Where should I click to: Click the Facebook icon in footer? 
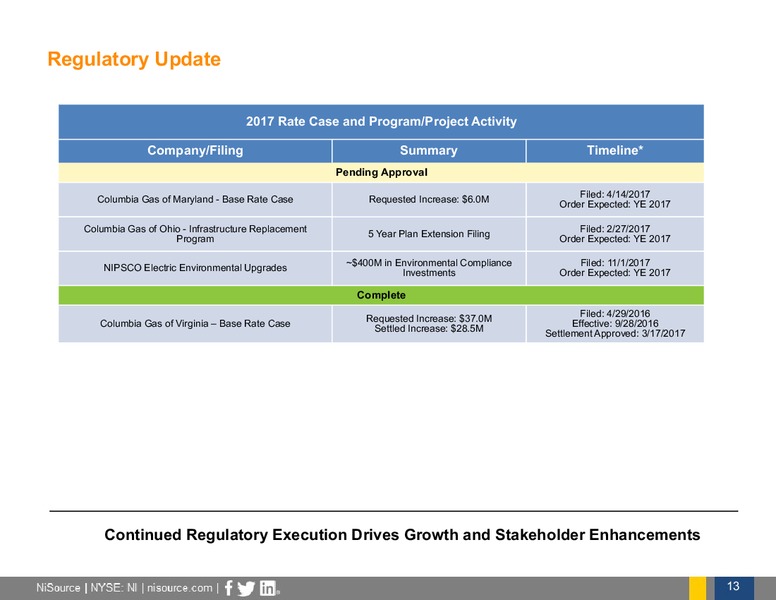coord(229,588)
